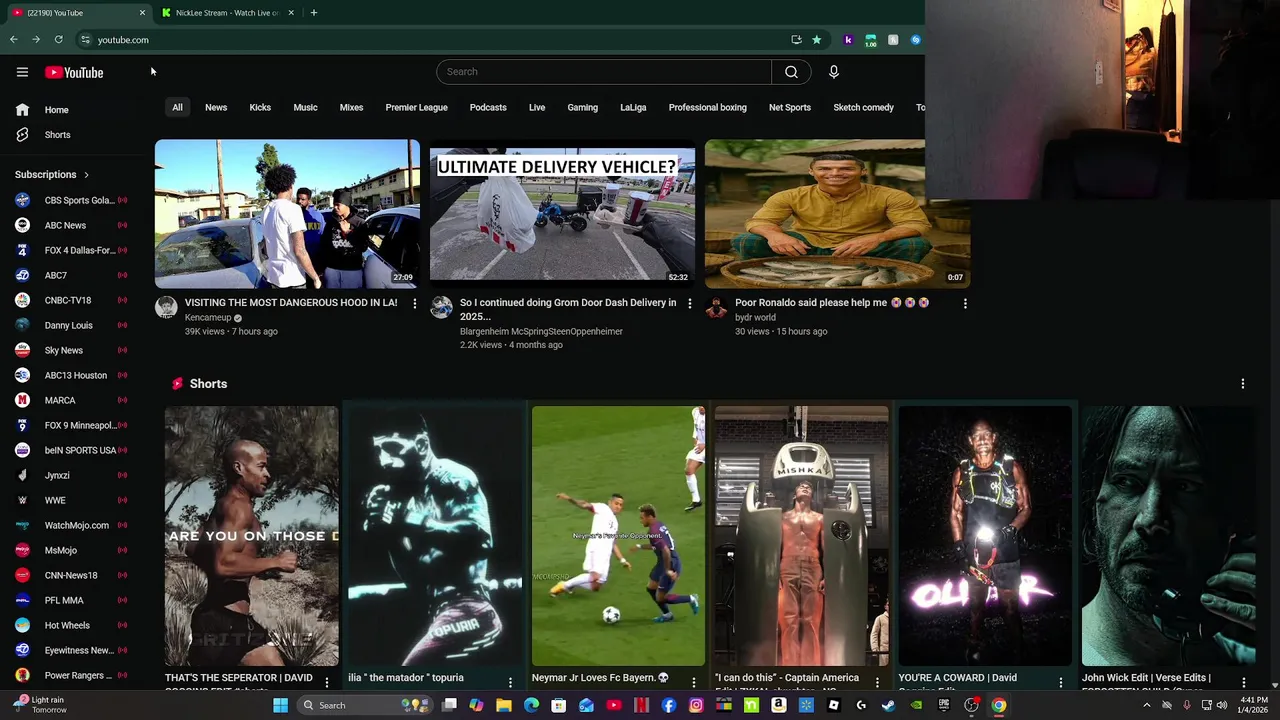The height and width of the screenshot is (720, 1280).
Task: Play Visiting Most Dangerous Hood video thumbnail
Action: click(x=287, y=214)
